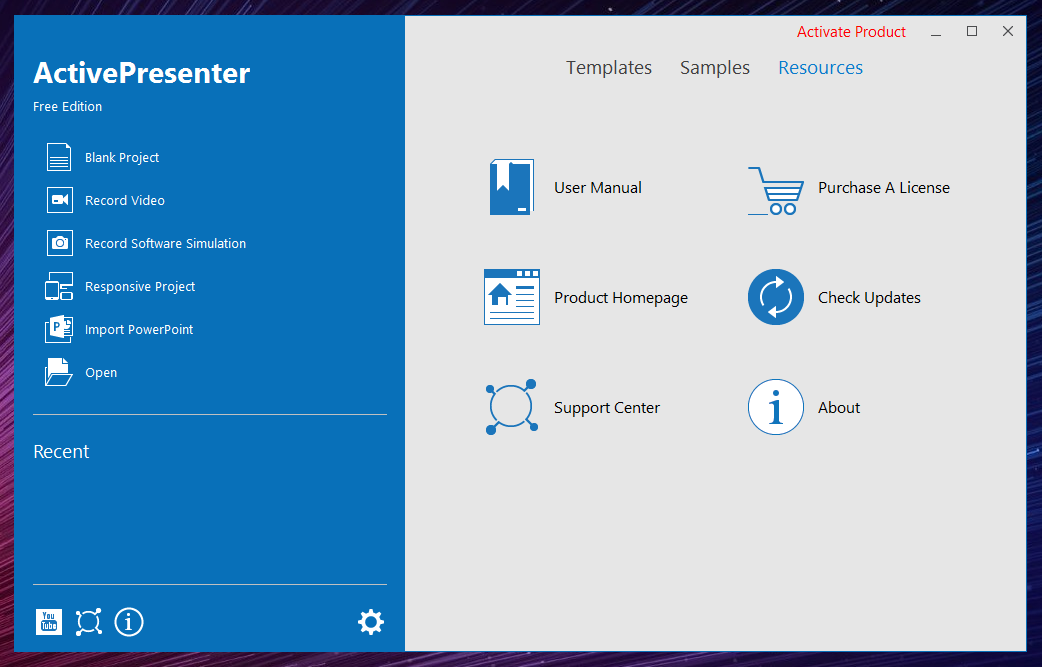Click the Blank Project label
Image resolution: width=1042 pixels, height=667 pixels.
click(x=122, y=157)
